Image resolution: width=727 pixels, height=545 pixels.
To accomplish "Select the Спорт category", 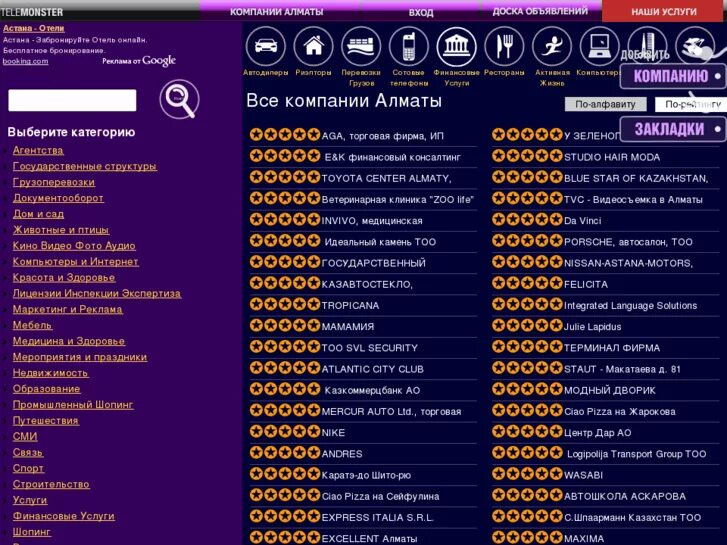I will 28,468.
